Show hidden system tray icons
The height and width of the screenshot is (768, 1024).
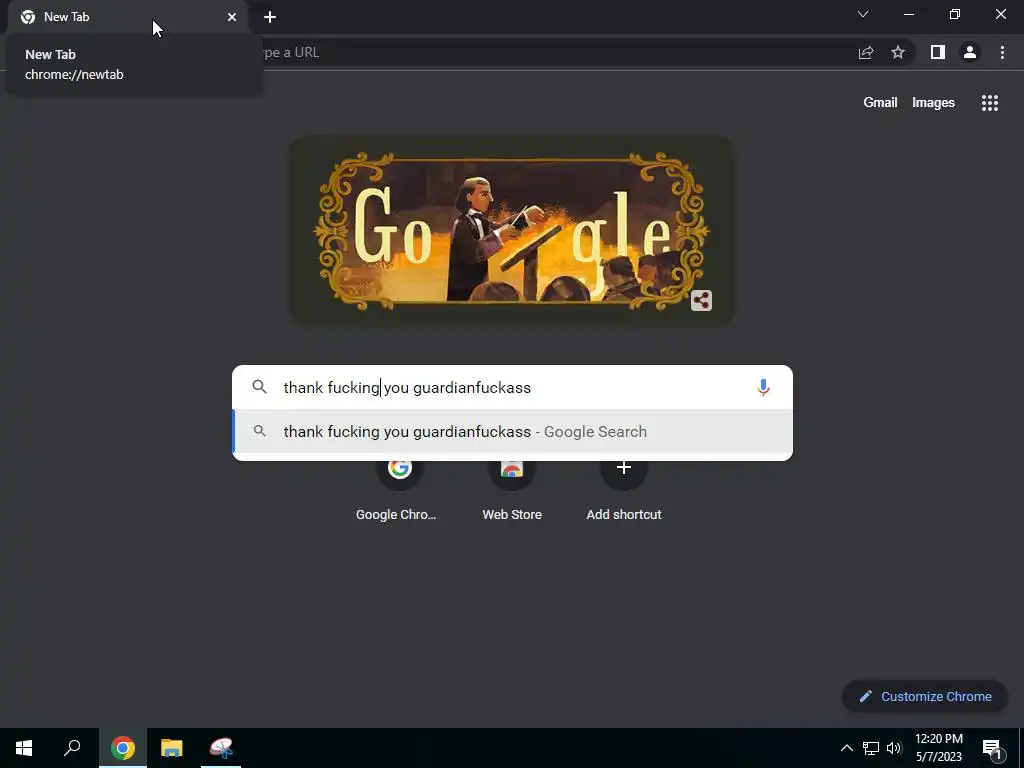click(846, 748)
